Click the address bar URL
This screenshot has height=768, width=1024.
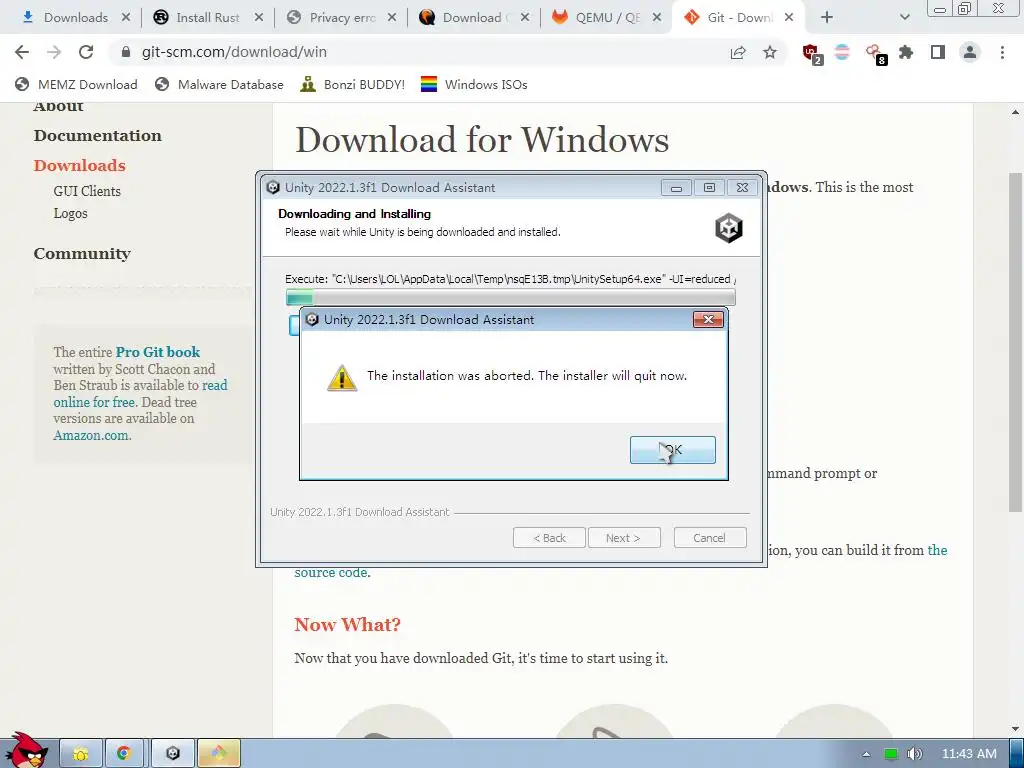pyautogui.click(x=234, y=52)
